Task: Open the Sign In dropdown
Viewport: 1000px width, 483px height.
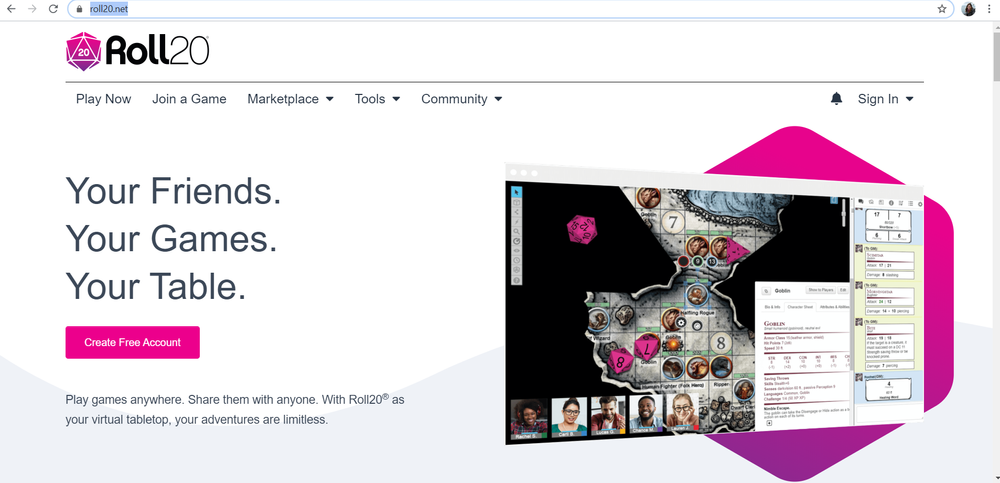Action: 886,99
